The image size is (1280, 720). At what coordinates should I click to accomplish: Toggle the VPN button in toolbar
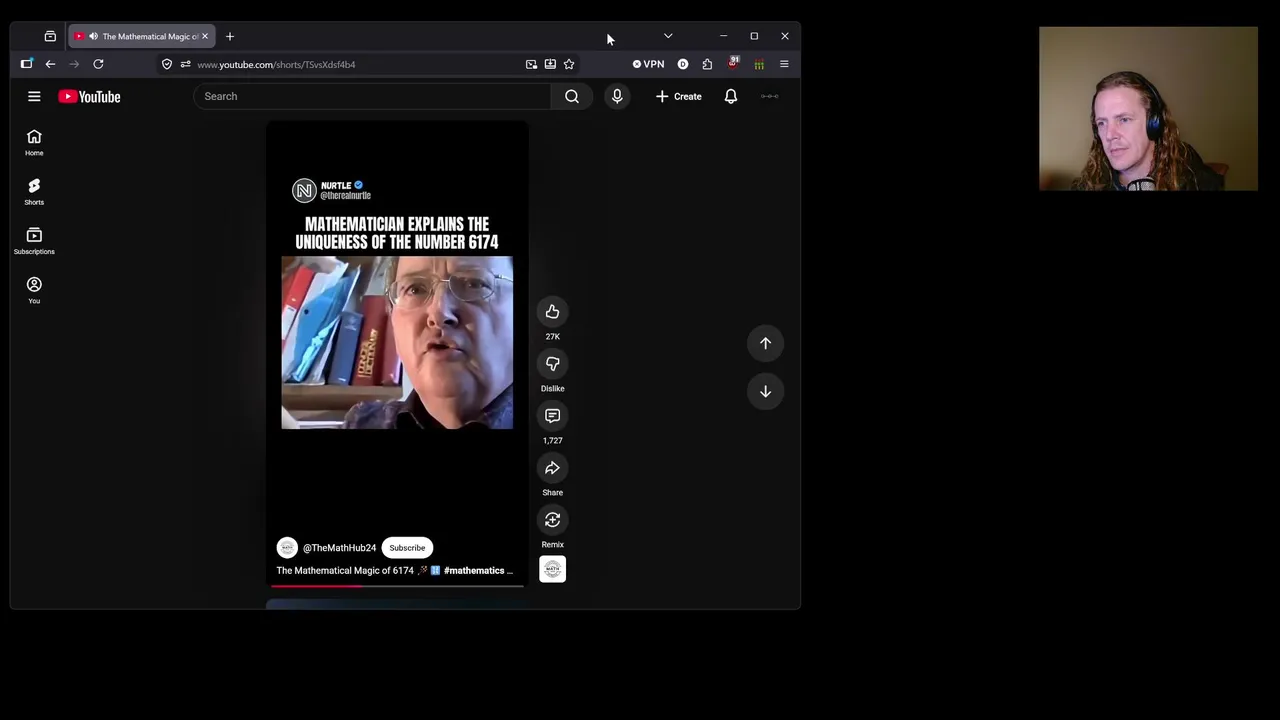pyautogui.click(x=648, y=64)
